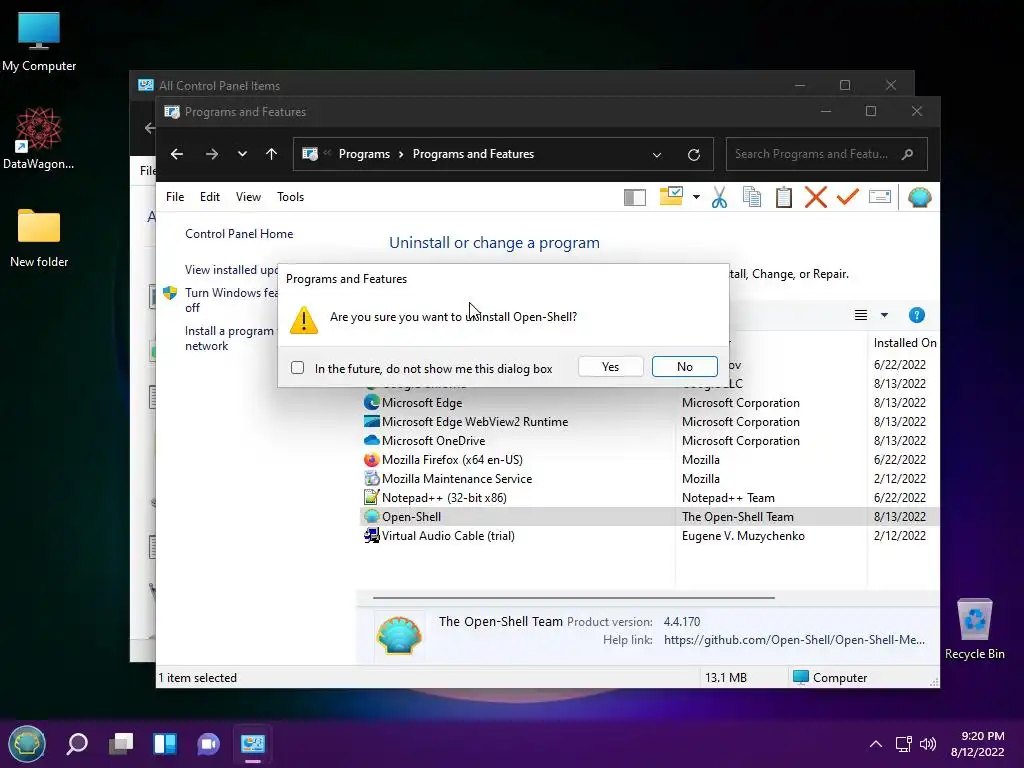Click the Cut scissors icon in toolbar
Screen dimensions: 1024x768
click(720, 197)
